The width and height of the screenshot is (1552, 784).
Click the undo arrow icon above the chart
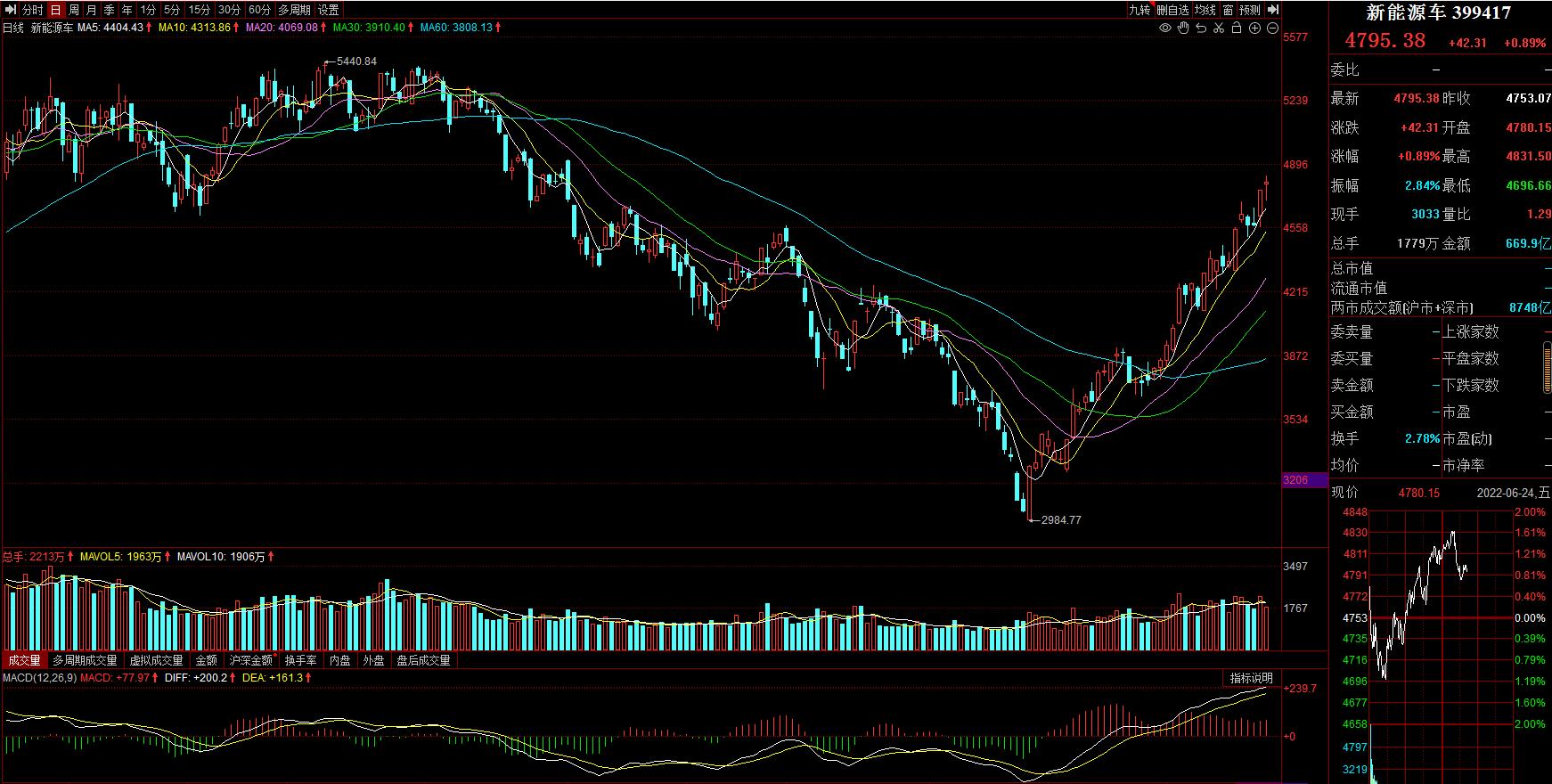1201,28
